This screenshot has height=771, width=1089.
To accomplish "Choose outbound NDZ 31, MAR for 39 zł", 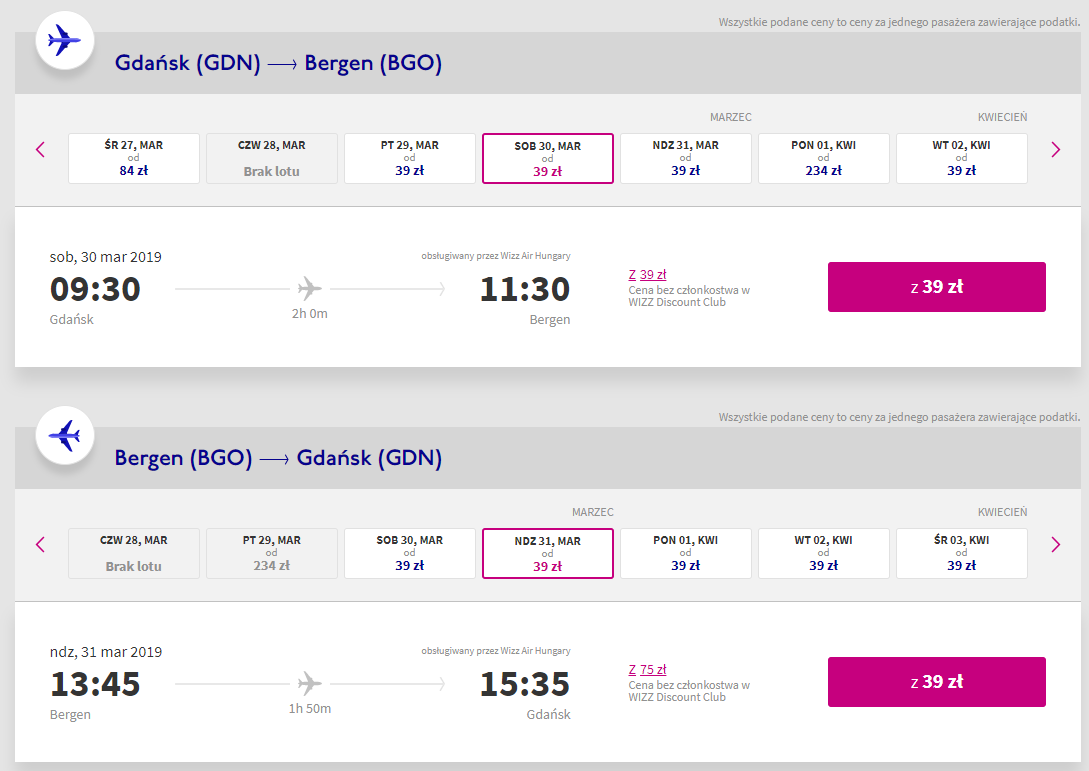I will pyautogui.click(x=686, y=158).
